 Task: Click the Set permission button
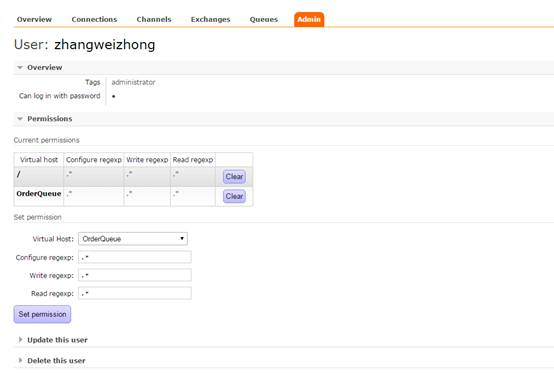coord(42,314)
